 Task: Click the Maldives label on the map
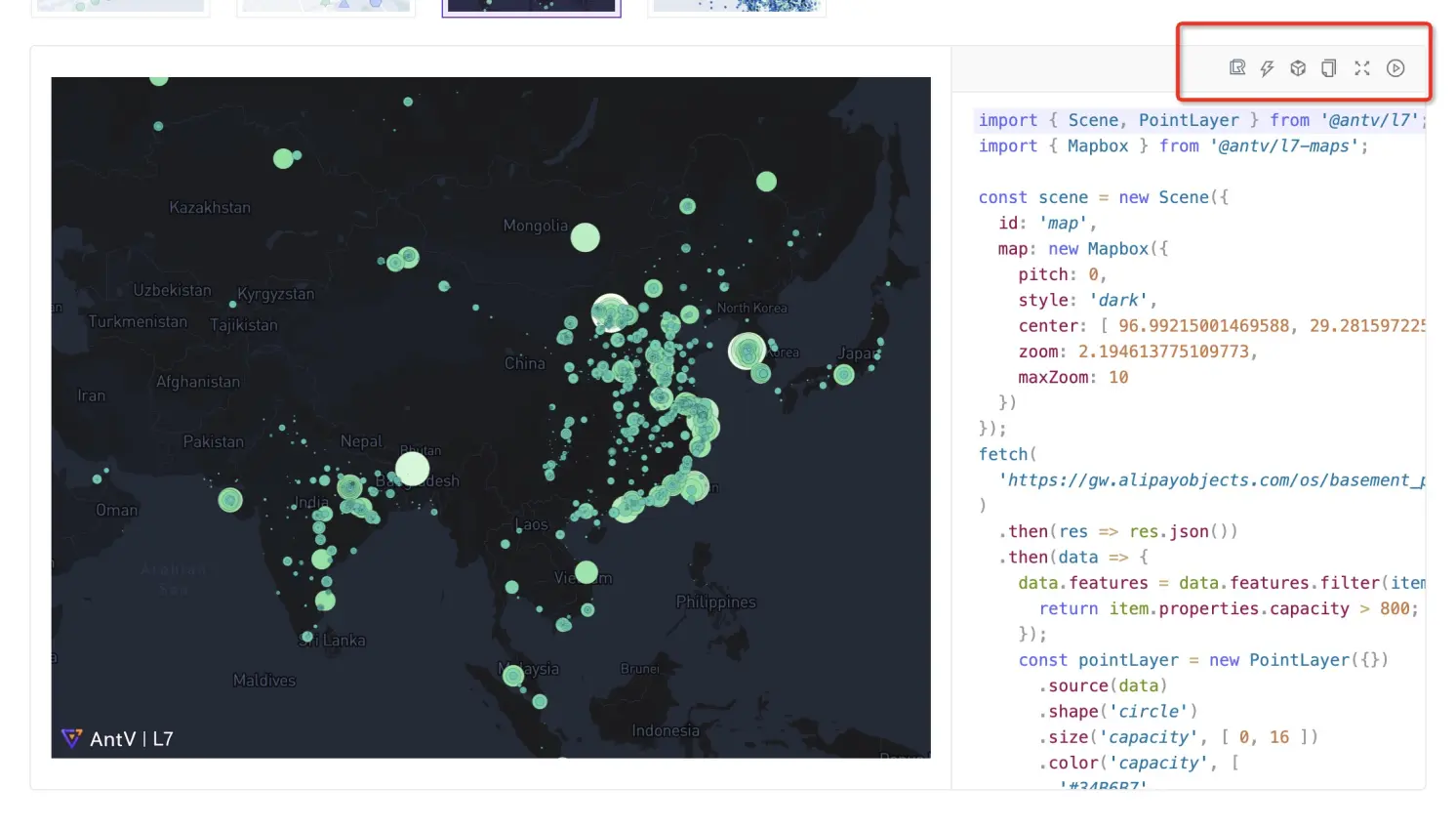[x=263, y=681]
